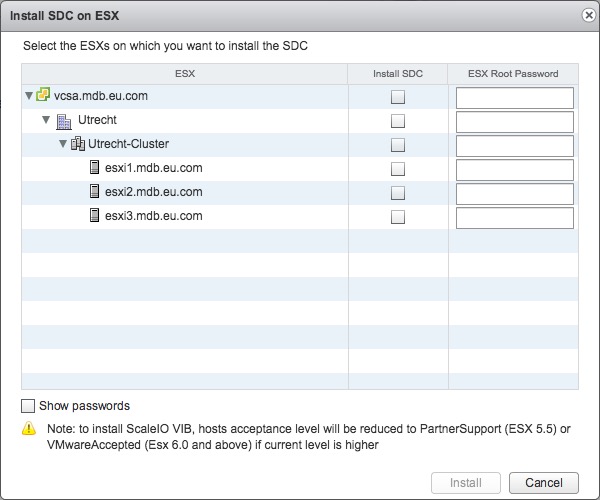
Task: Click the yellow warning icon beside the note
Action: (28, 430)
